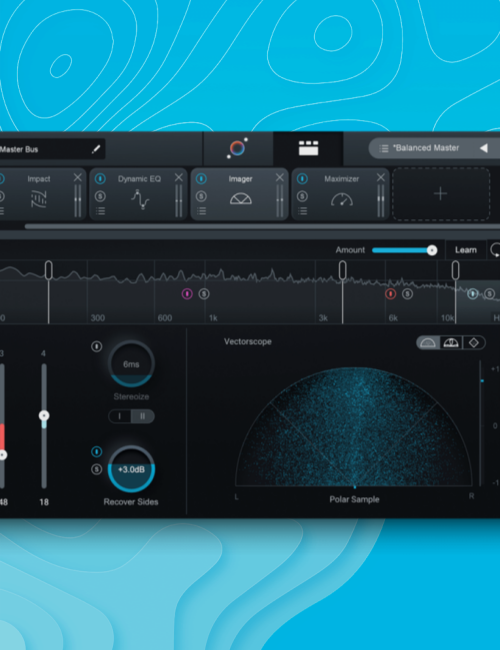Select the Polar Level vectorscope icon

click(x=451, y=342)
